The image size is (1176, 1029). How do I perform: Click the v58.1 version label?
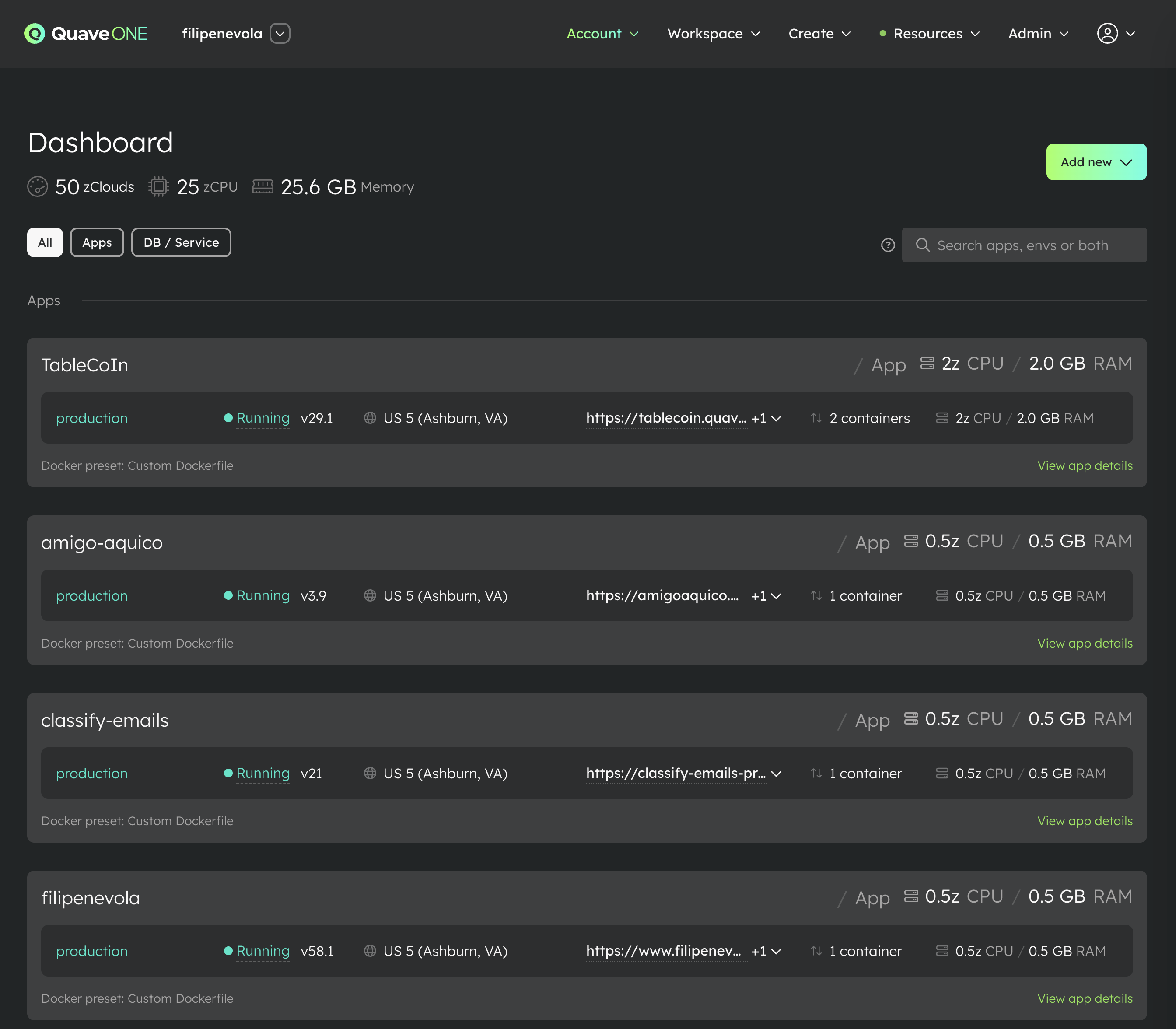[x=317, y=951]
